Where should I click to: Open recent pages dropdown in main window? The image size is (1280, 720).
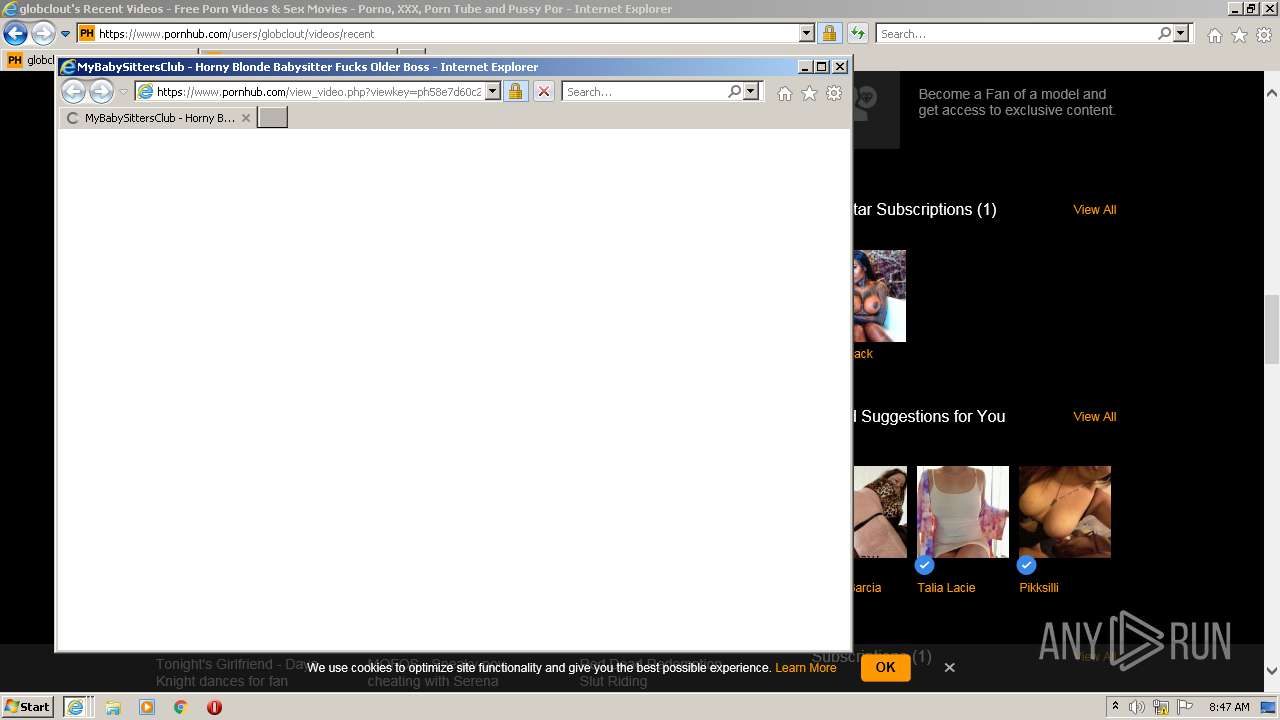(65, 34)
